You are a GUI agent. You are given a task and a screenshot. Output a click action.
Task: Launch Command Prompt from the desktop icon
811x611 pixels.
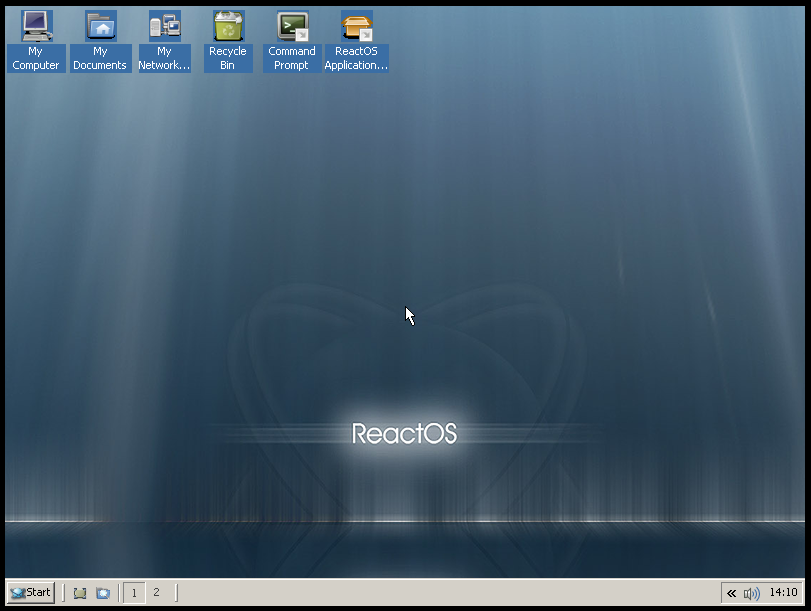click(x=292, y=26)
